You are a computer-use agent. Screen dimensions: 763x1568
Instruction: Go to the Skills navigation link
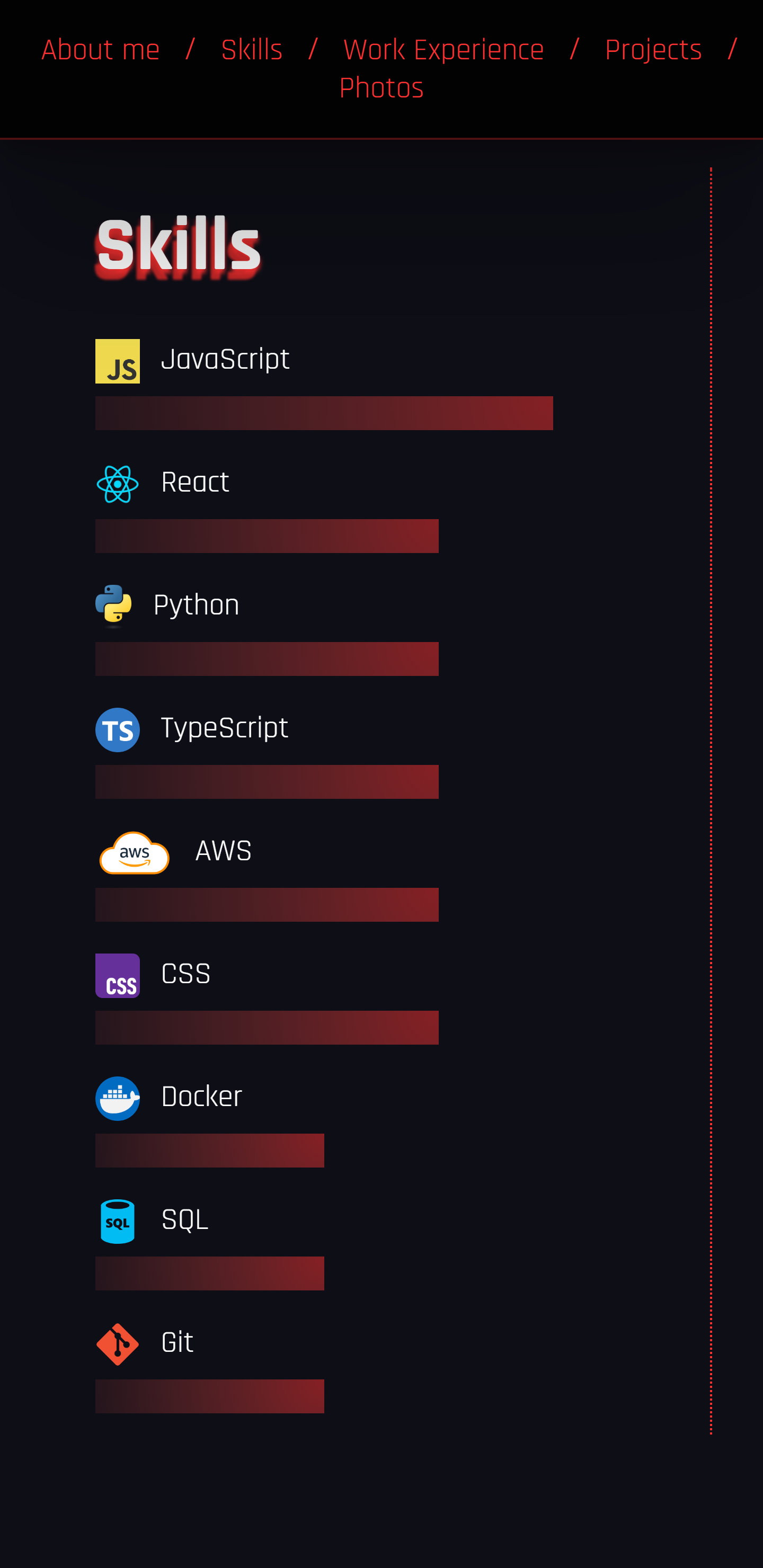pyautogui.click(x=252, y=49)
